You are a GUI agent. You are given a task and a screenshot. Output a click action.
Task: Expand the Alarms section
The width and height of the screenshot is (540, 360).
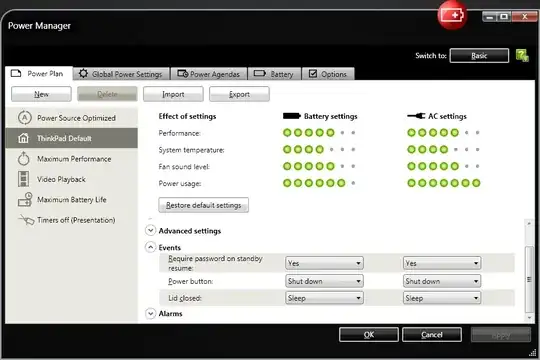(150, 313)
